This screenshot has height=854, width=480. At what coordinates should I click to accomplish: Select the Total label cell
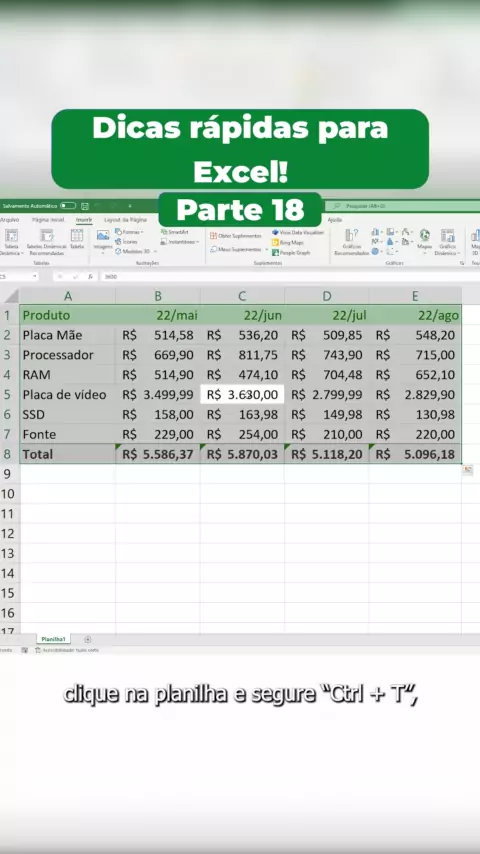(68, 454)
